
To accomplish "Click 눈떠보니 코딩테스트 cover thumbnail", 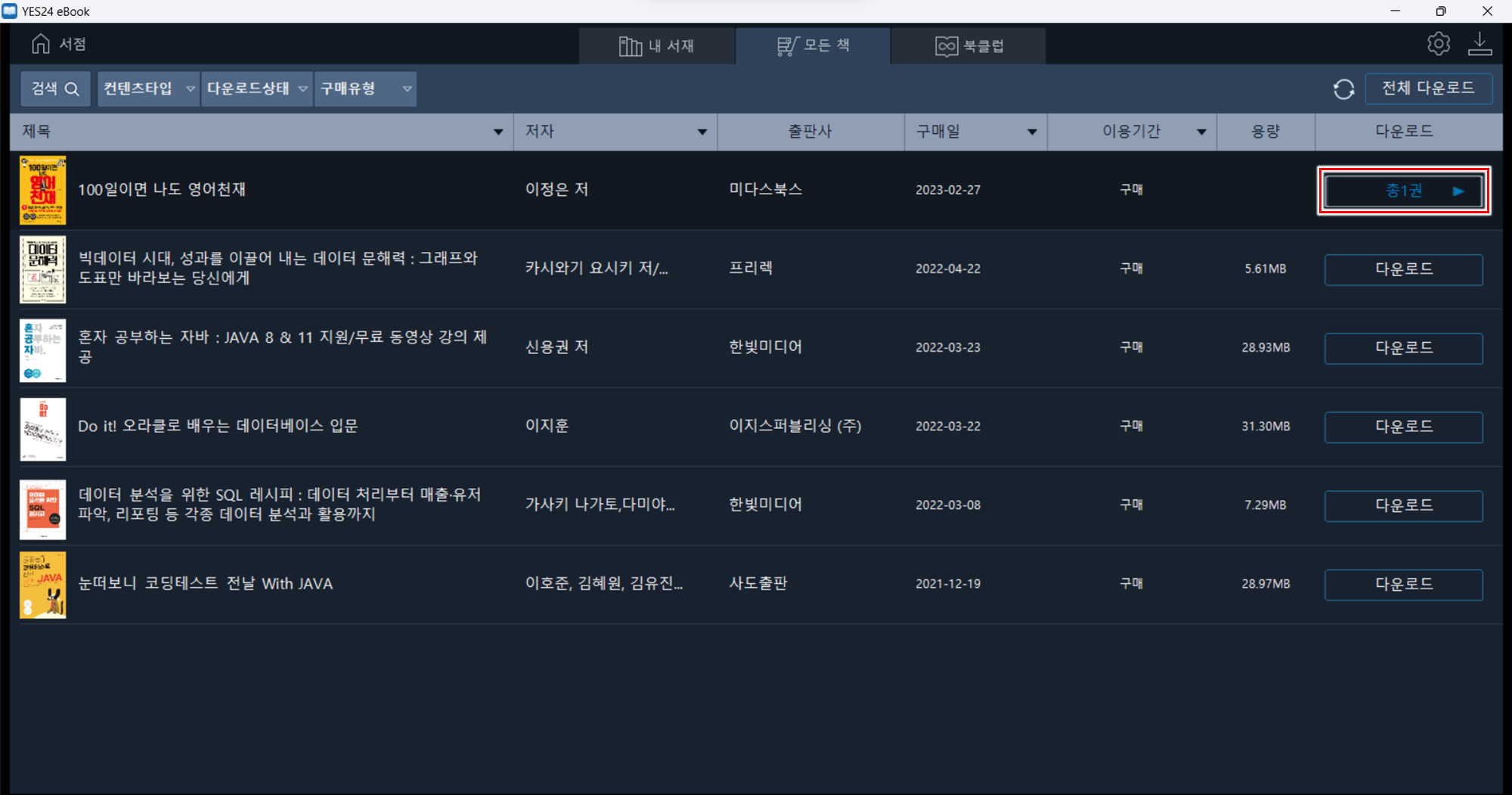I will point(43,585).
